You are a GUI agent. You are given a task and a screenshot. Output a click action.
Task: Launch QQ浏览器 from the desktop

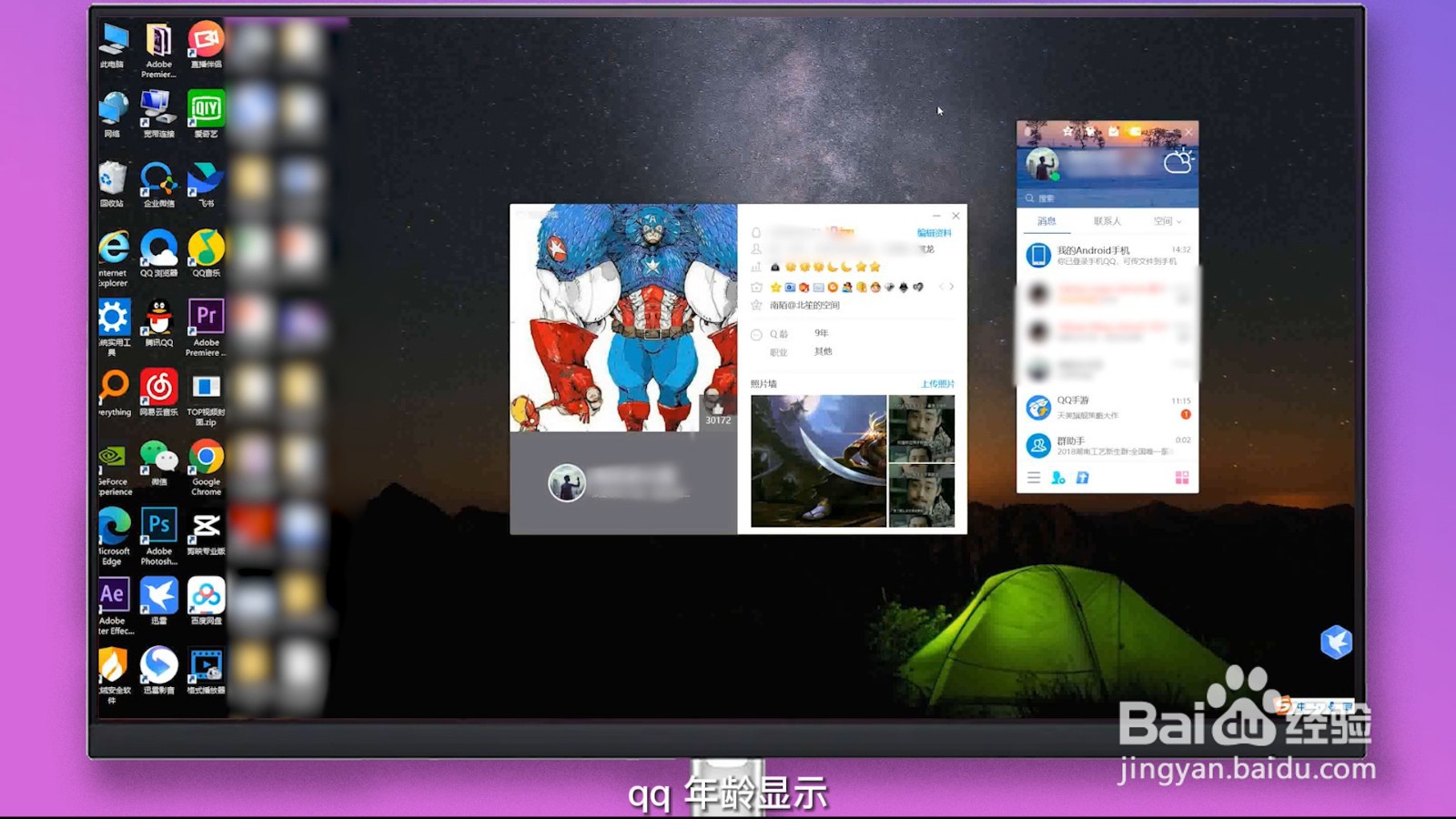click(x=158, y=254)
